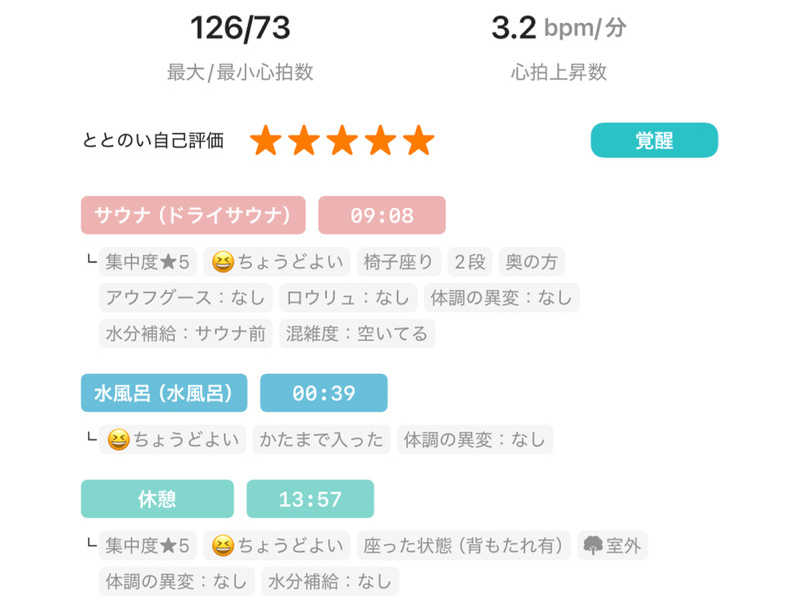Click the second orange rating star
Image resolution: width=800 pixels, height=600 pixels.
click(303, 141)
